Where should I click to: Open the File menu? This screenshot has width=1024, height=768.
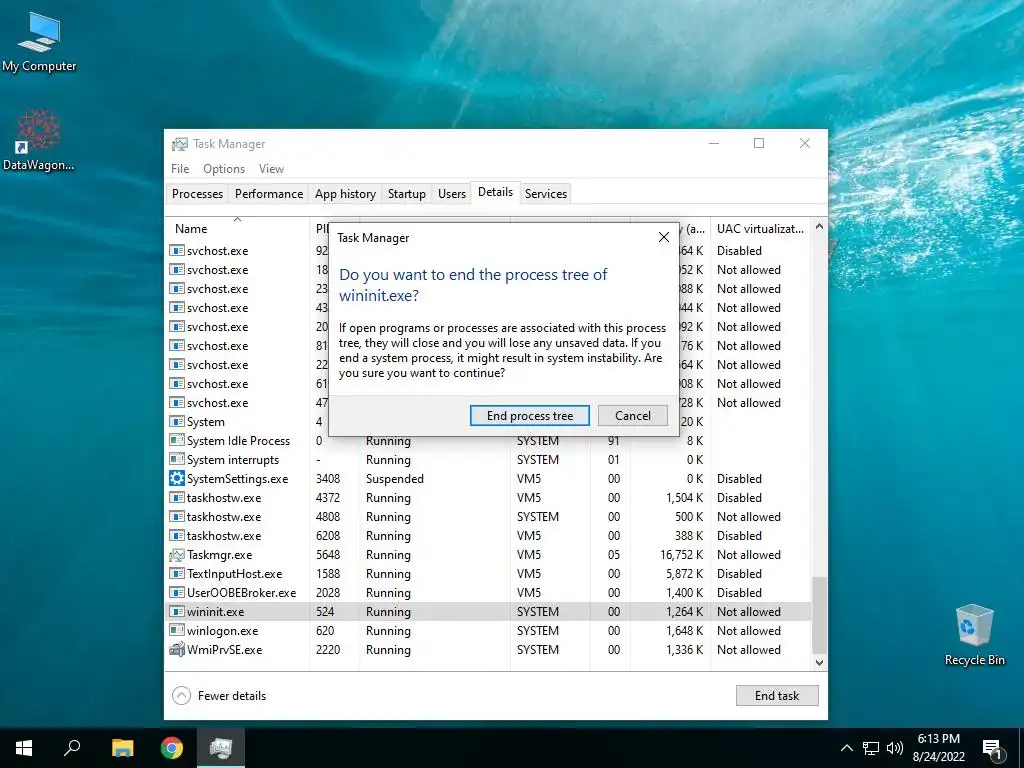[x=180, y=168]
